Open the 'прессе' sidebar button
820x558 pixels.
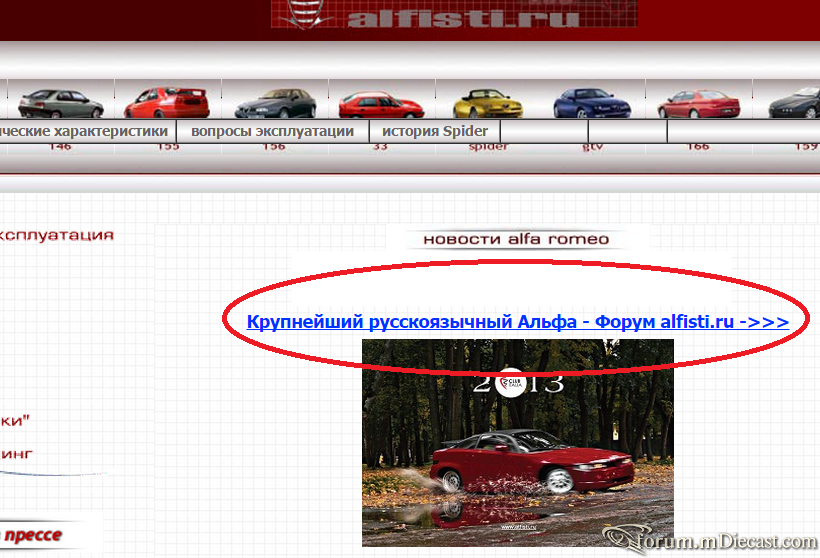pyautogui.click(x=31, y=535)
